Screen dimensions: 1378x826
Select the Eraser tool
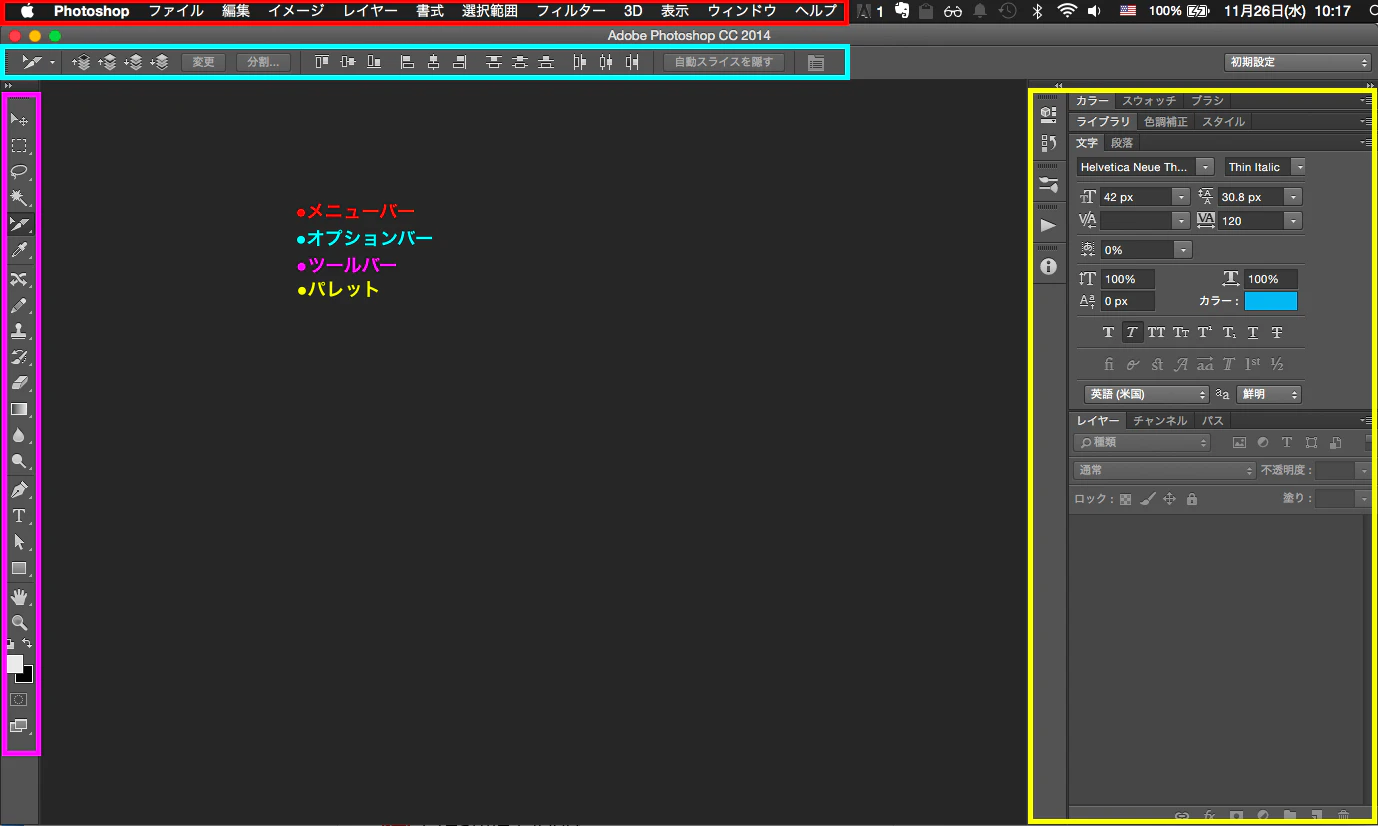(19, 382)
